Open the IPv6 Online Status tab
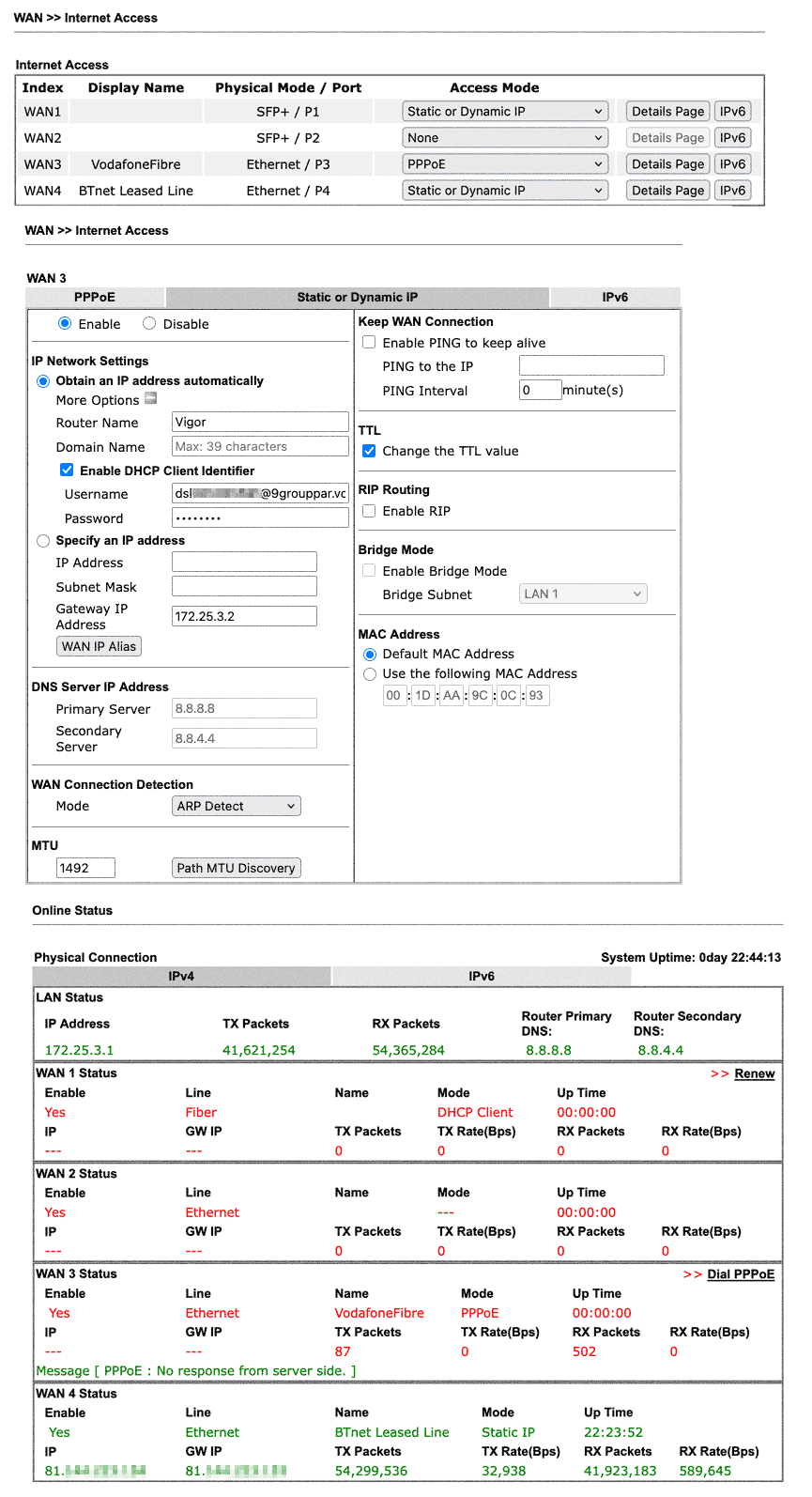This screenshot has width=812, height=1497. click(x=482, y=976)
